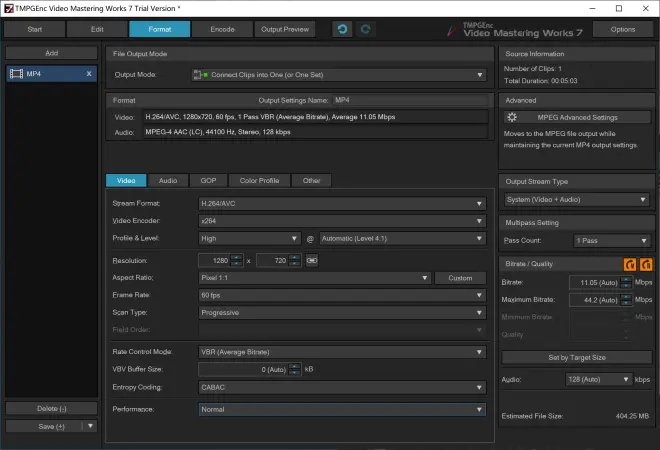
Task: Click the Bitrate stepper arrows
Action: [x=626, y=282]
